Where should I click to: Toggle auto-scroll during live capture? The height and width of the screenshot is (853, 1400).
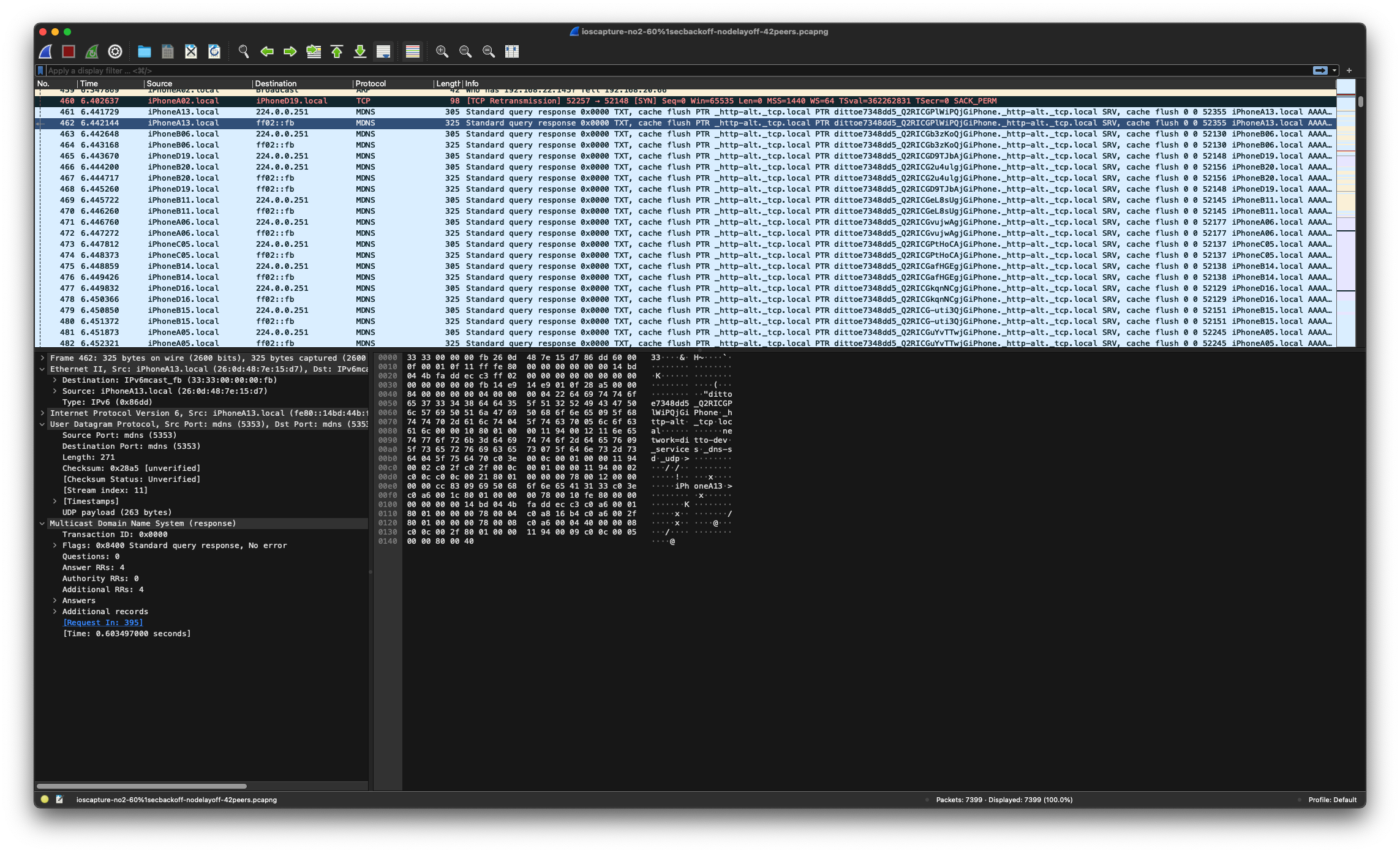(x=383, y=51)
